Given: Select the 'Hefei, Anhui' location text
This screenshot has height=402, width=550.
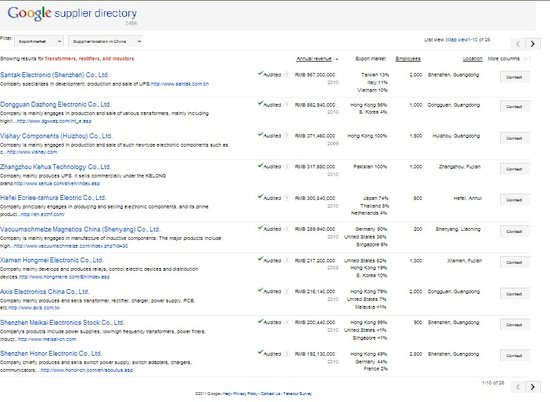Looking at the screenshot, I should [468, 198].
